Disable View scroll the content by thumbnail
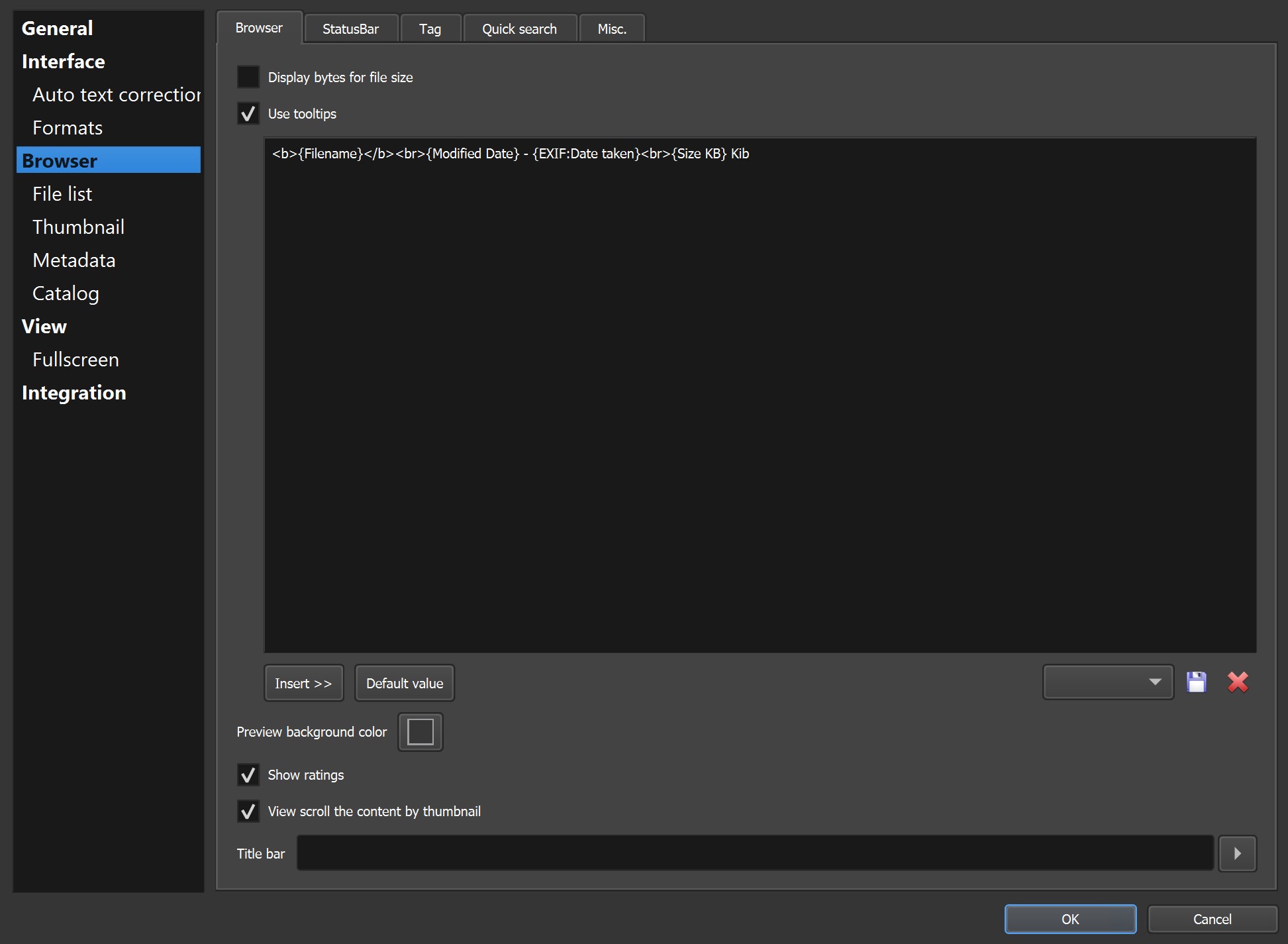Screen dimensions: 1288x944 pos(248,812)
